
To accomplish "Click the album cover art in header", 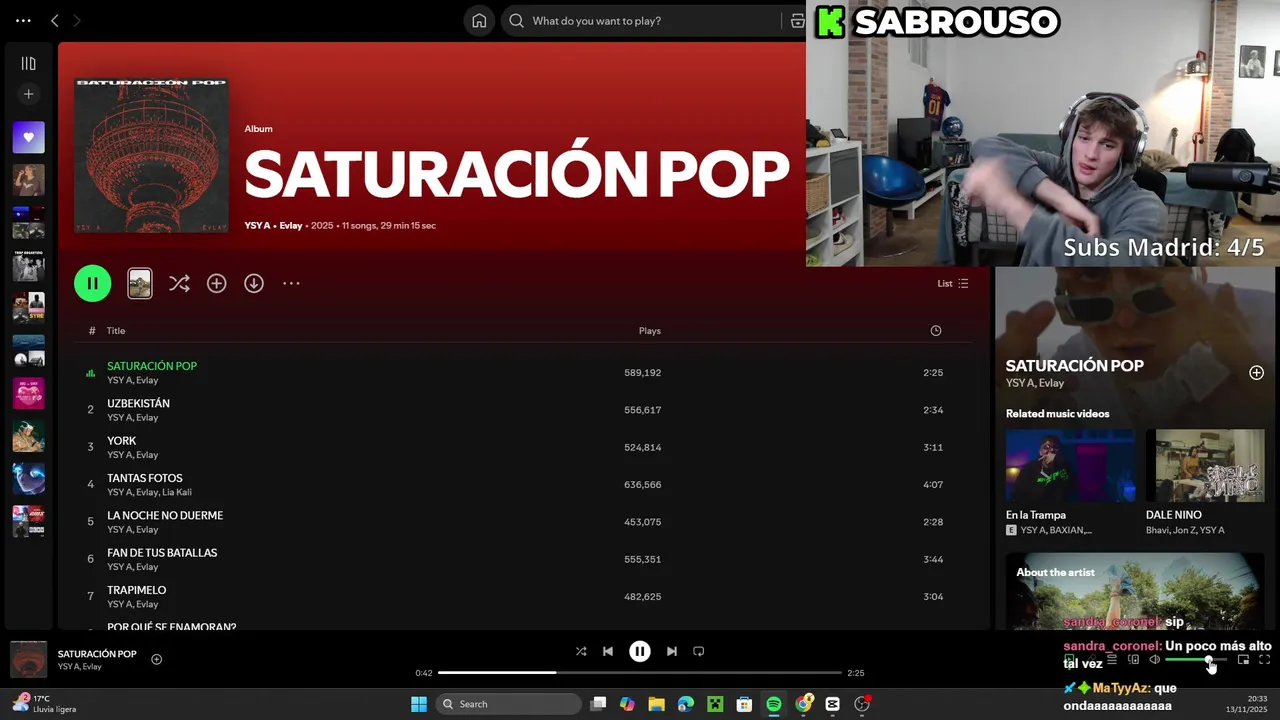I will 151,155.
